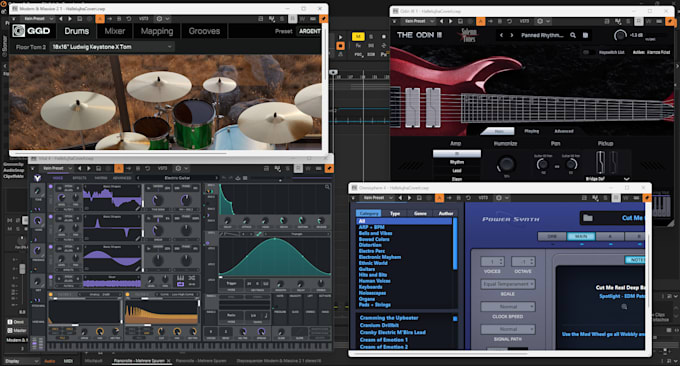Switch to the Mapping tab in GGD
Viewport: 680px width, 366px height.
[x=157, y=31]
